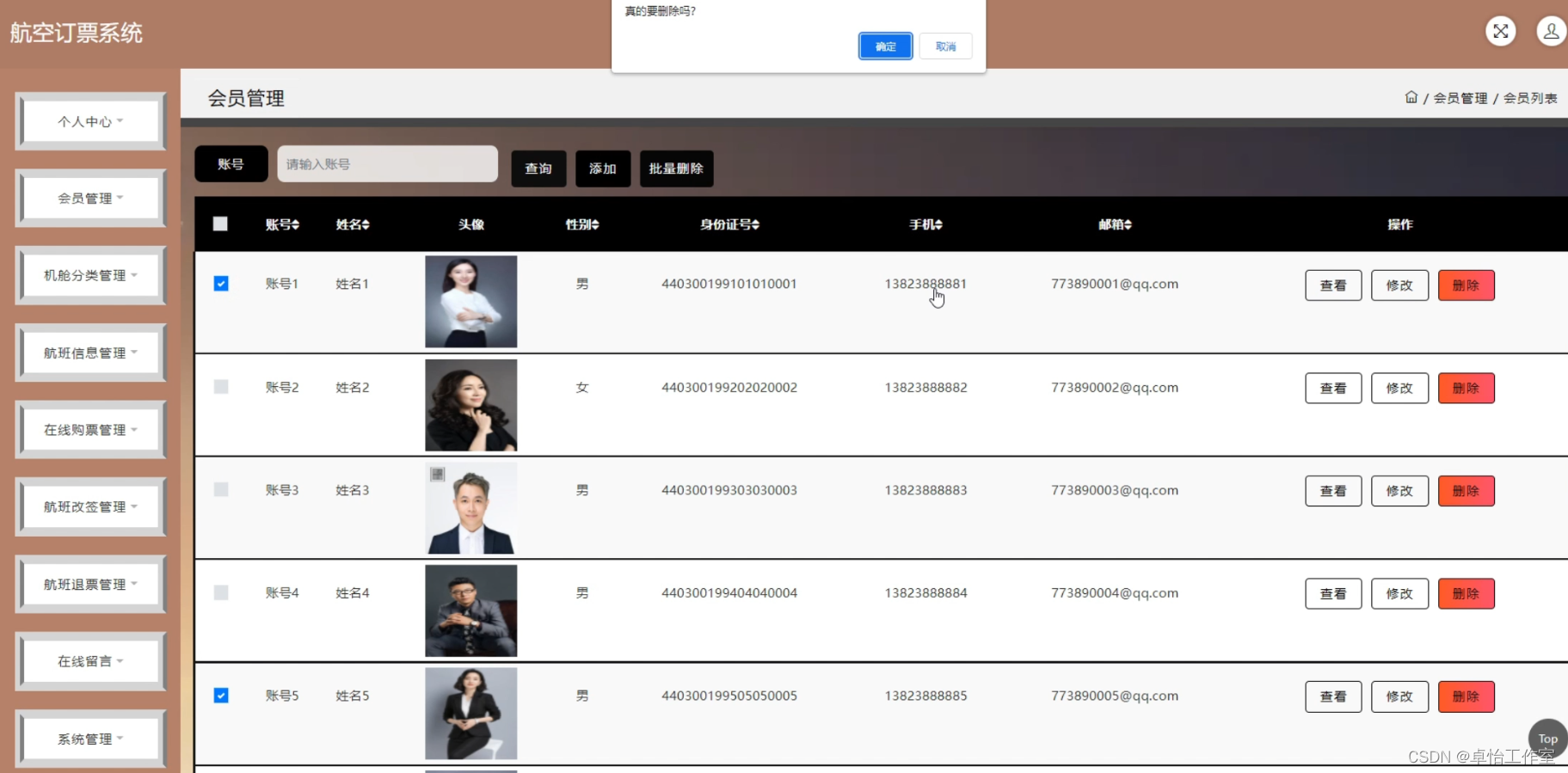Check the 账号4 row checkbox
This screenshot has width=1568, height=773.
[x=221, y=592]
